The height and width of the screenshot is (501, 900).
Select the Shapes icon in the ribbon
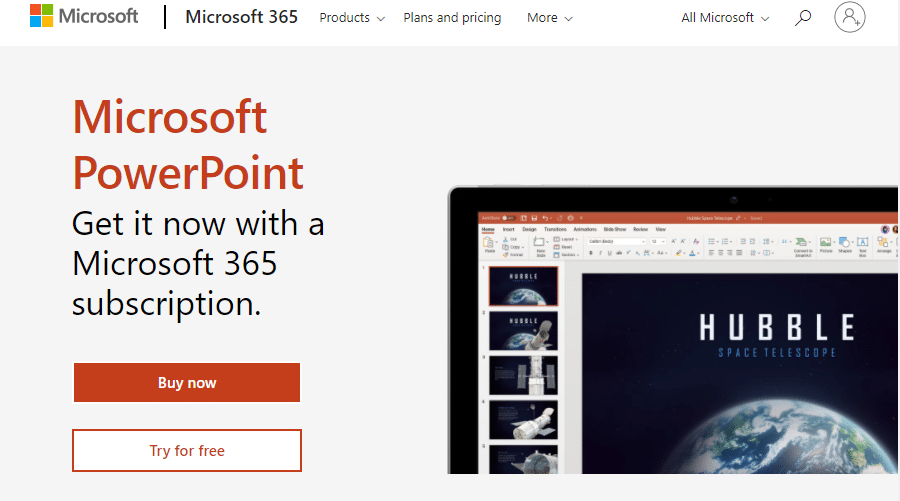[845, 244]
